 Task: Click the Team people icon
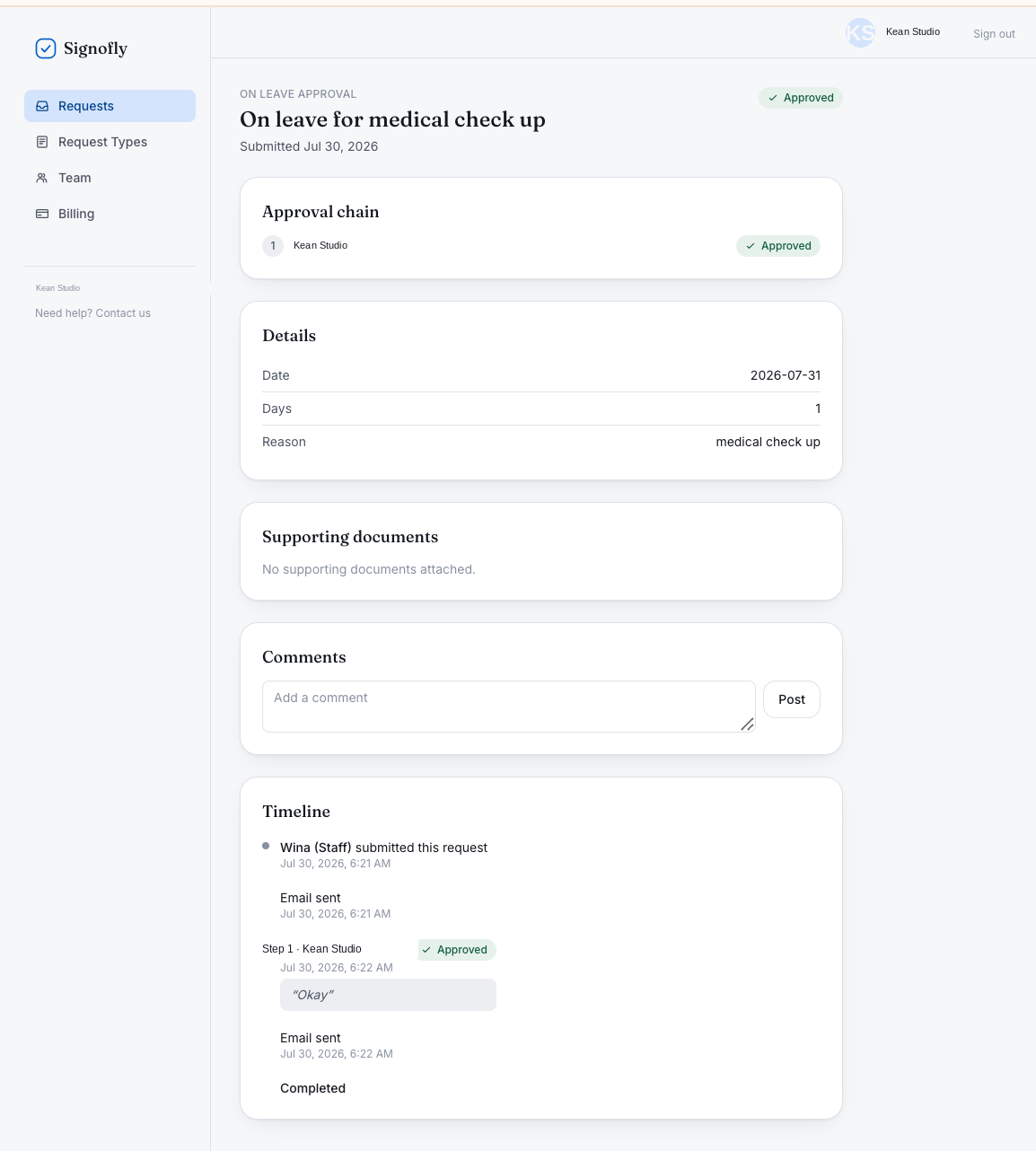click(x=42, y=178)
